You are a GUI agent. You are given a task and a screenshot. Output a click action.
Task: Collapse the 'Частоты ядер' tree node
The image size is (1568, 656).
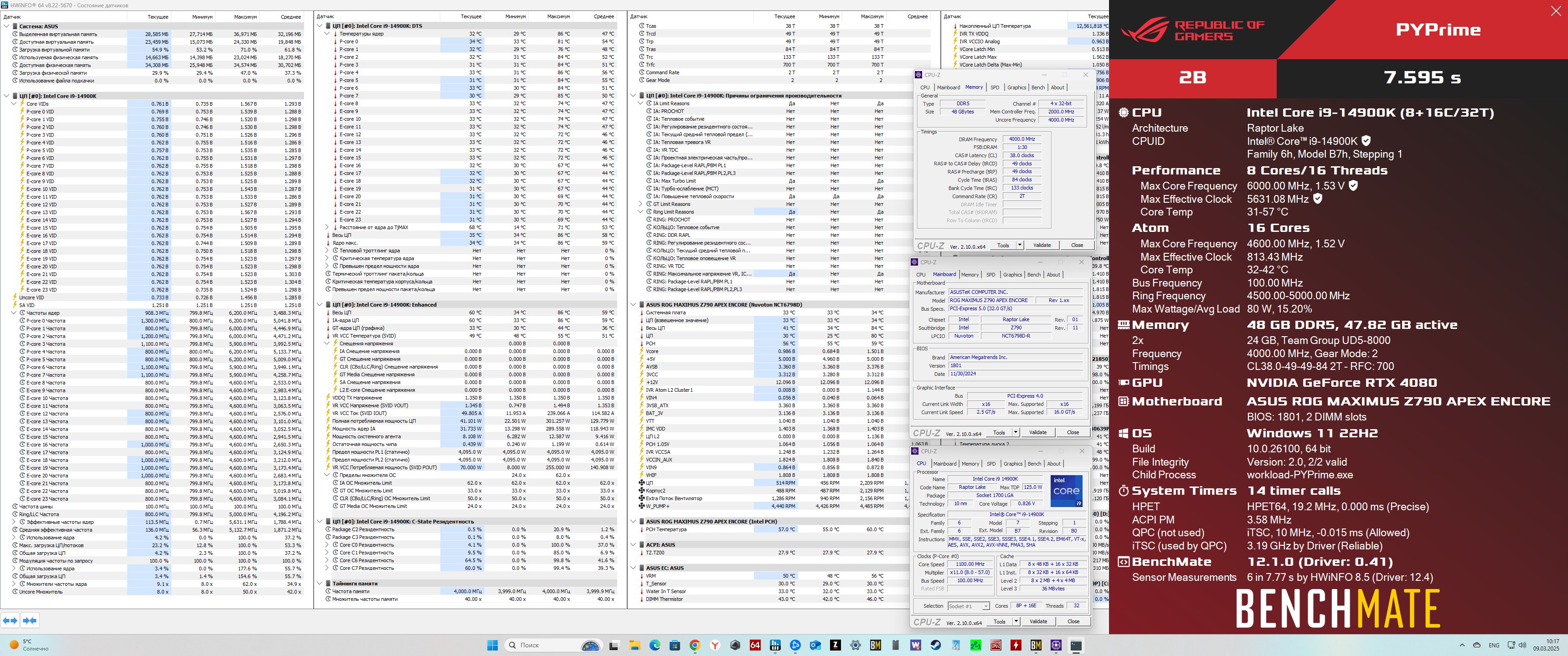pos(14,313)
